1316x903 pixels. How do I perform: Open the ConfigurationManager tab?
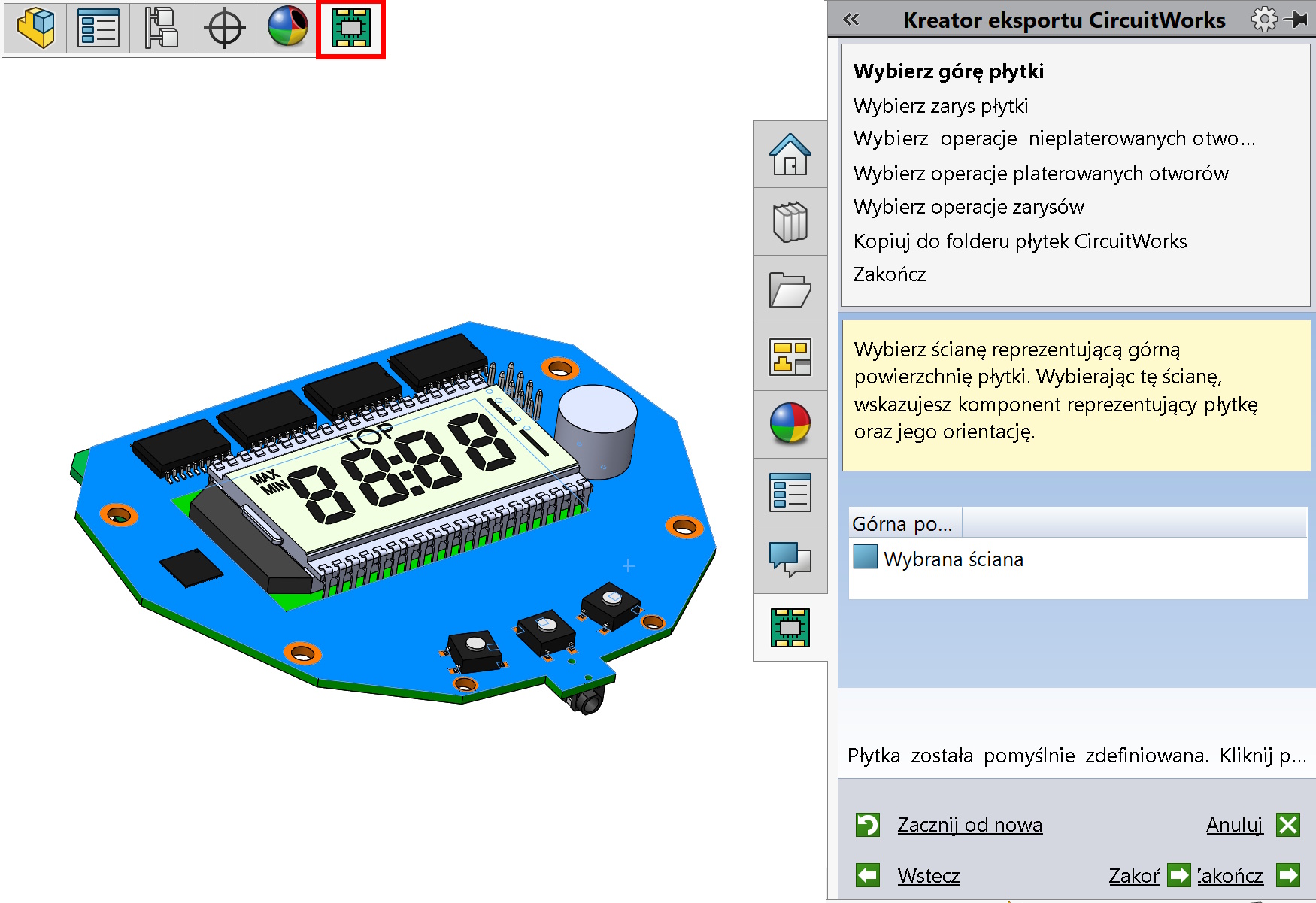coord(162,28)
